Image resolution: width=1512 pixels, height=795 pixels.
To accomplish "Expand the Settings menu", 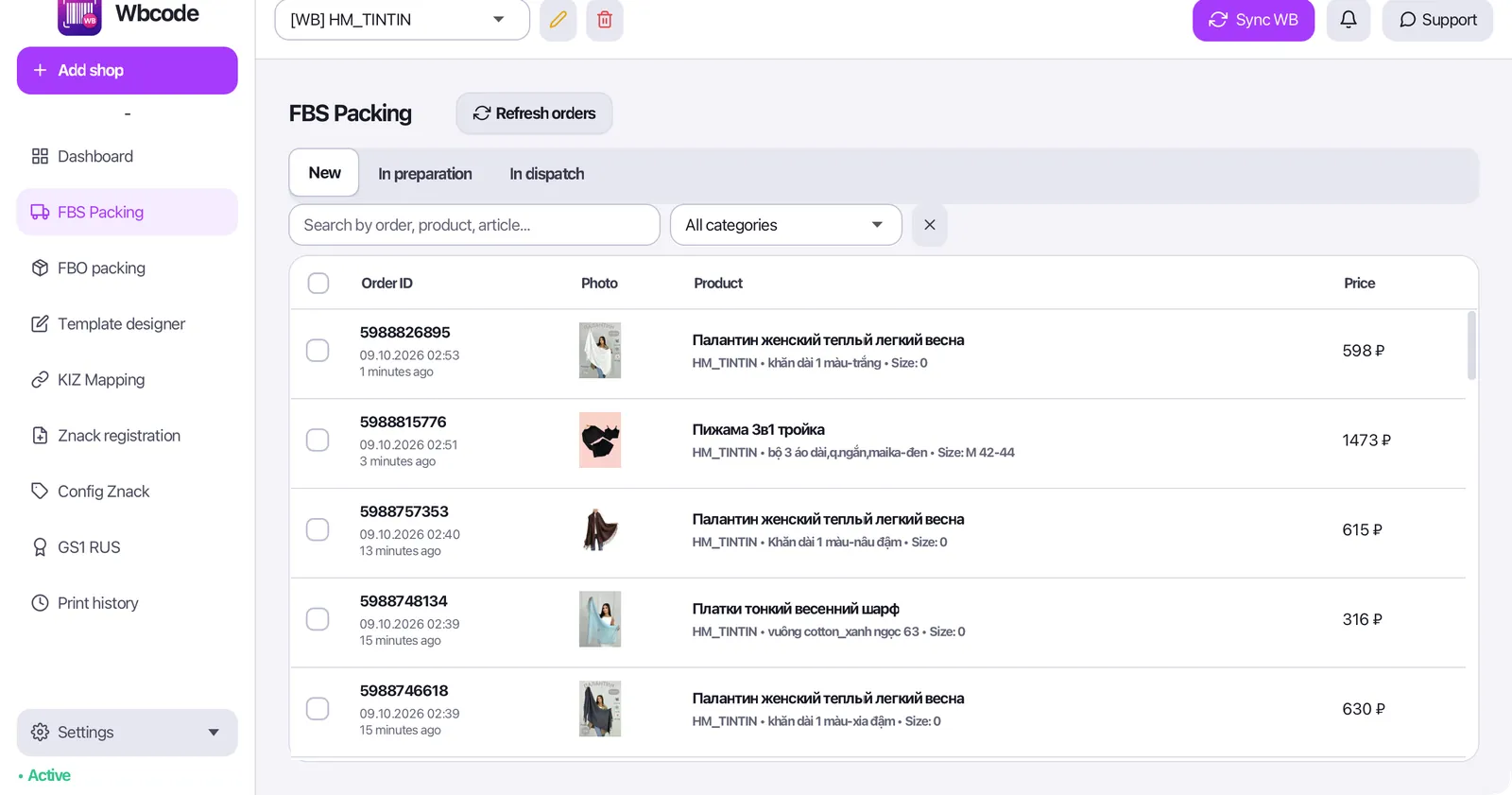I will pyautogui.click(x=127, y=732).
